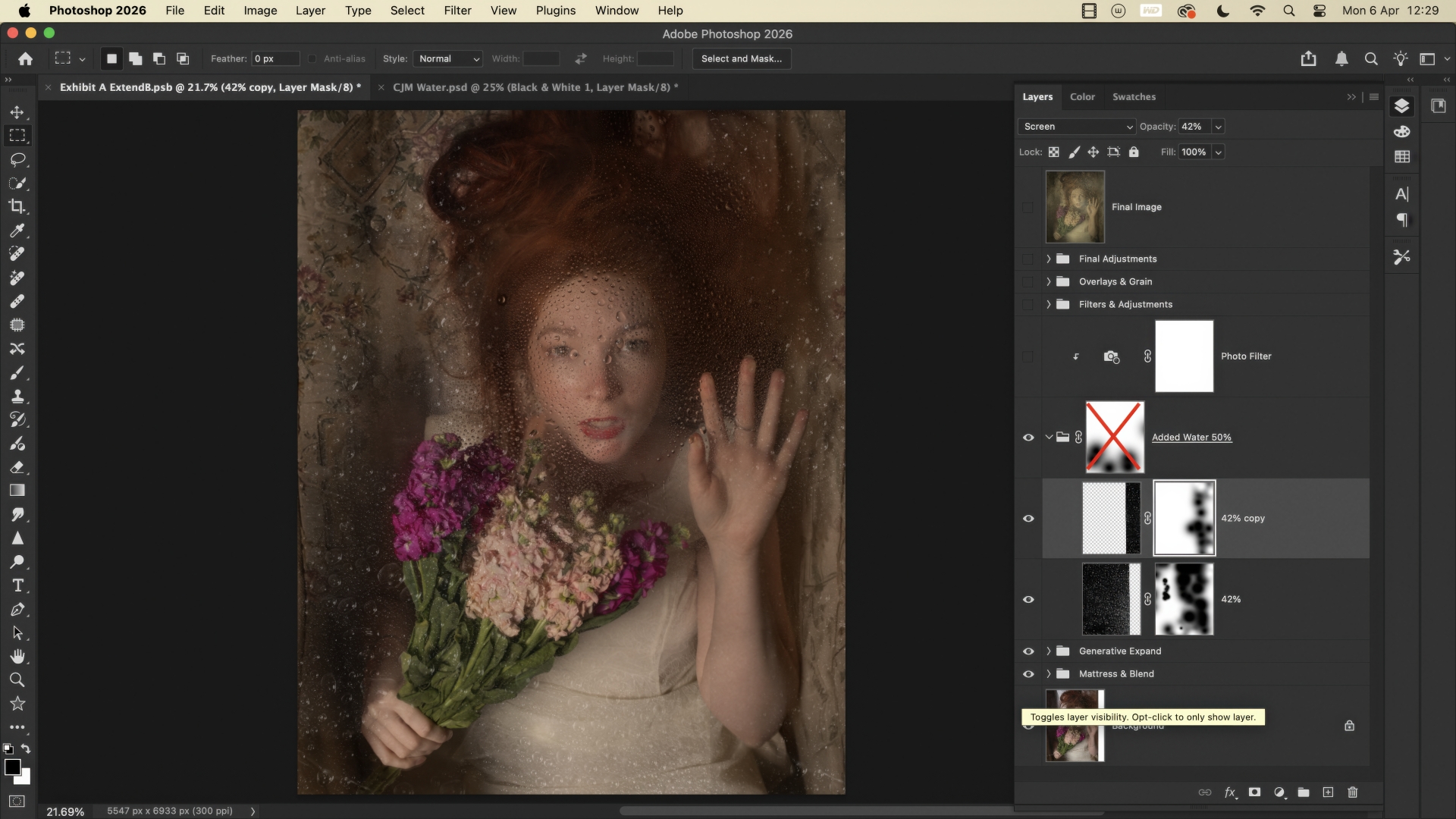Screen dimensions: 1456x819
Task: Click the Select and Mask button
Action: click(x=741, y=59)
